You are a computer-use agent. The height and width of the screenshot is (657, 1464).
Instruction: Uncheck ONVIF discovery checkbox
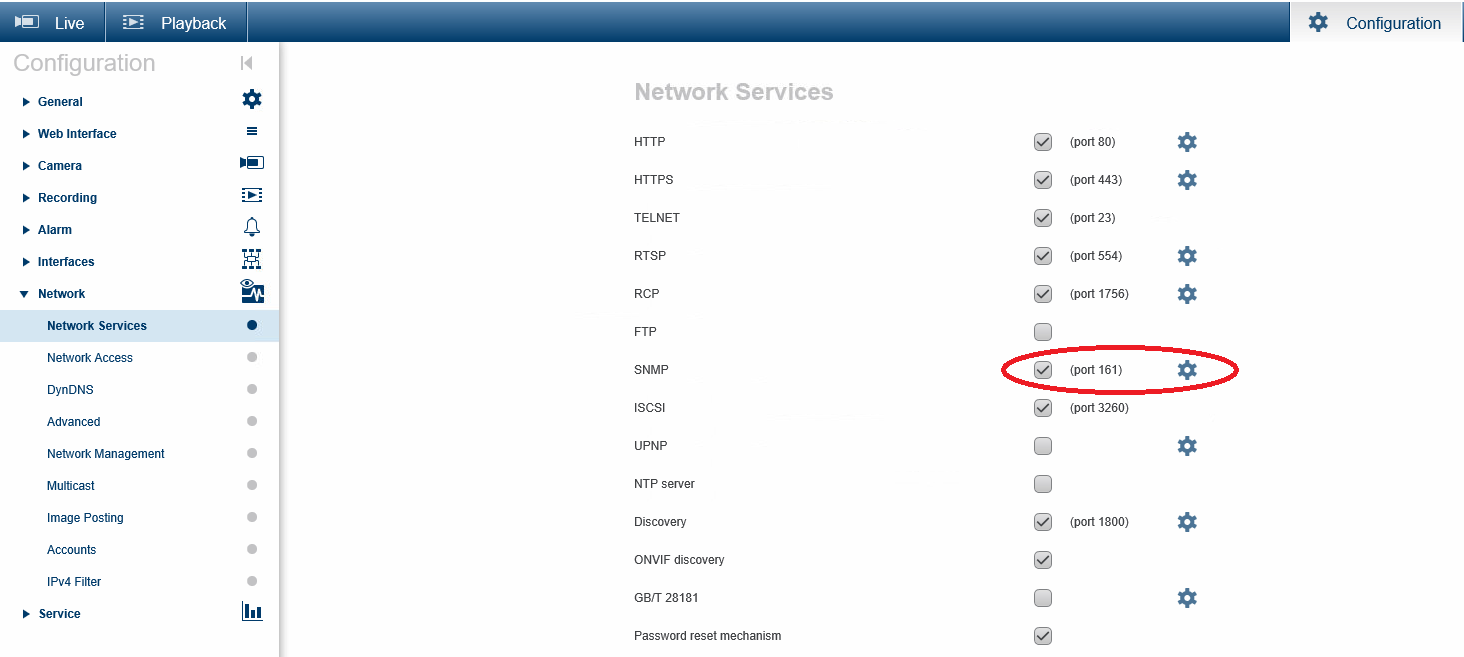click(1043, 560)
